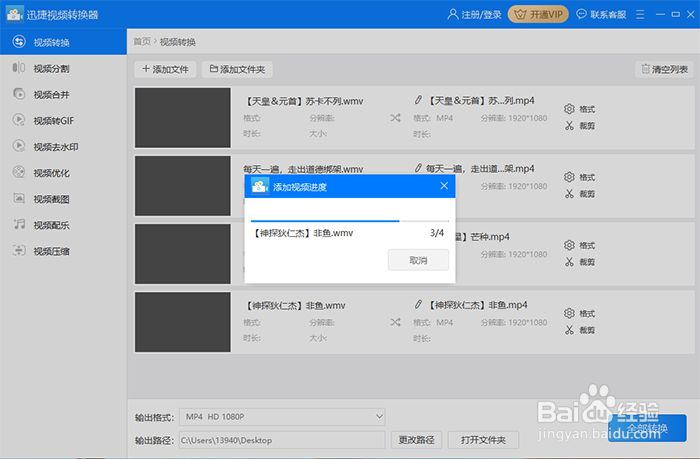700x459 pixels.
Task: Click the 首页 breadcrumb link
Action: pyautogui.click(x=142, y=42)
